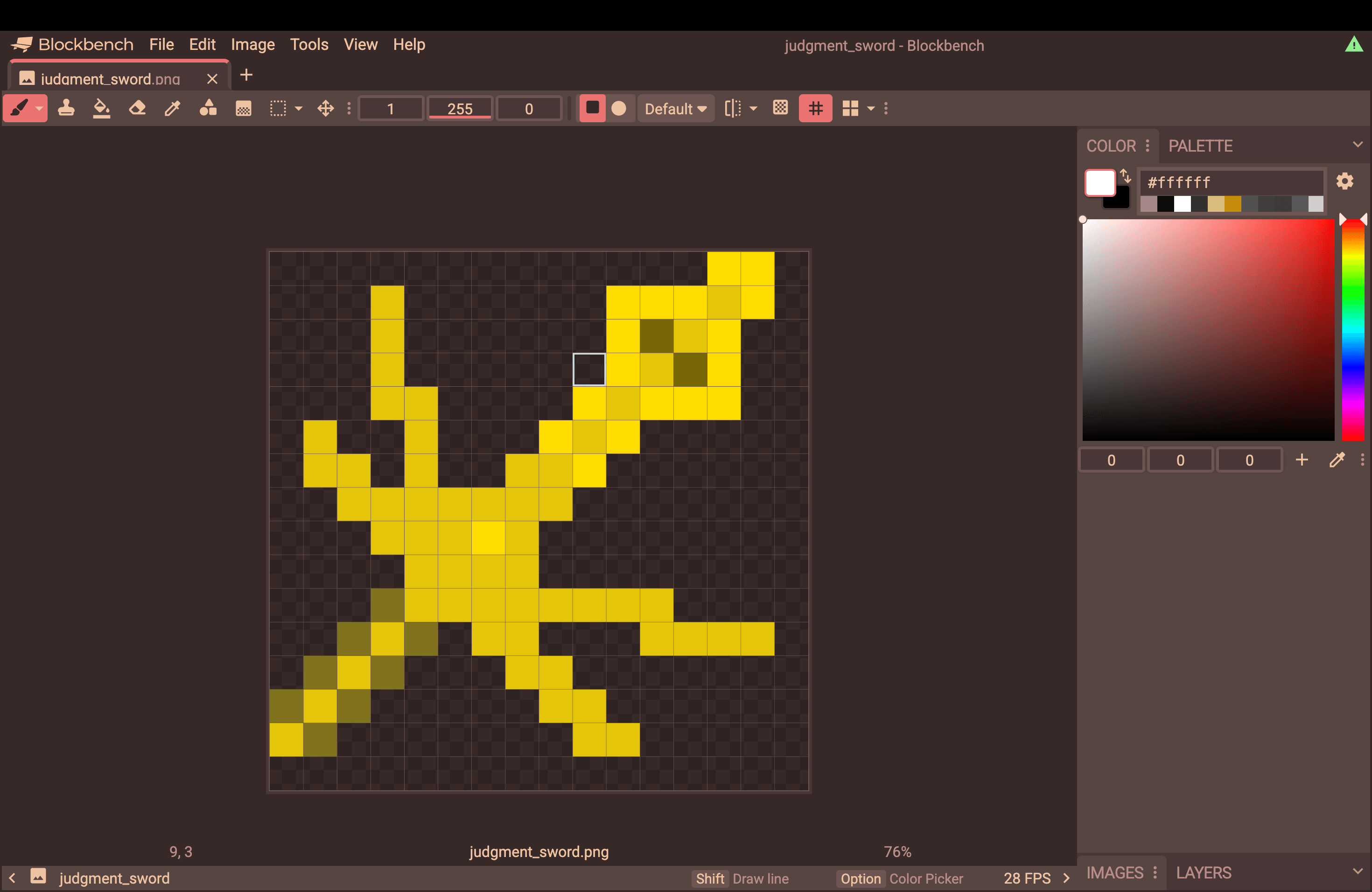Open the IMAGES panel options menu
This screenshot has width=1372, height=892.
click(1155, 872)
